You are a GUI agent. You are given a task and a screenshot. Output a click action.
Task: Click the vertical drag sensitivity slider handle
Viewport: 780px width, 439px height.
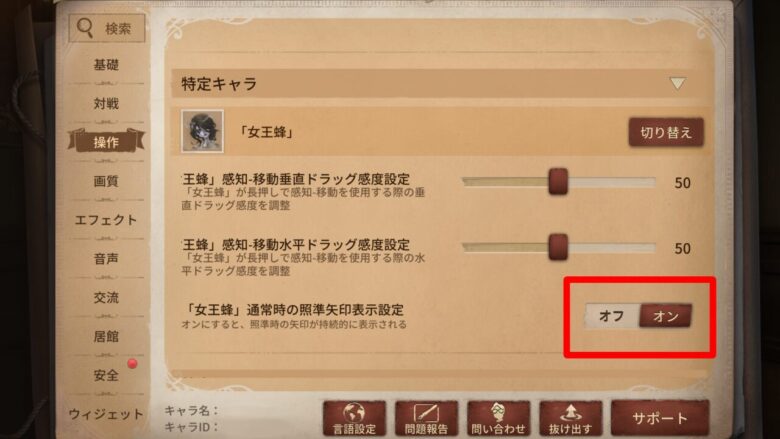(x=558, y=181)
